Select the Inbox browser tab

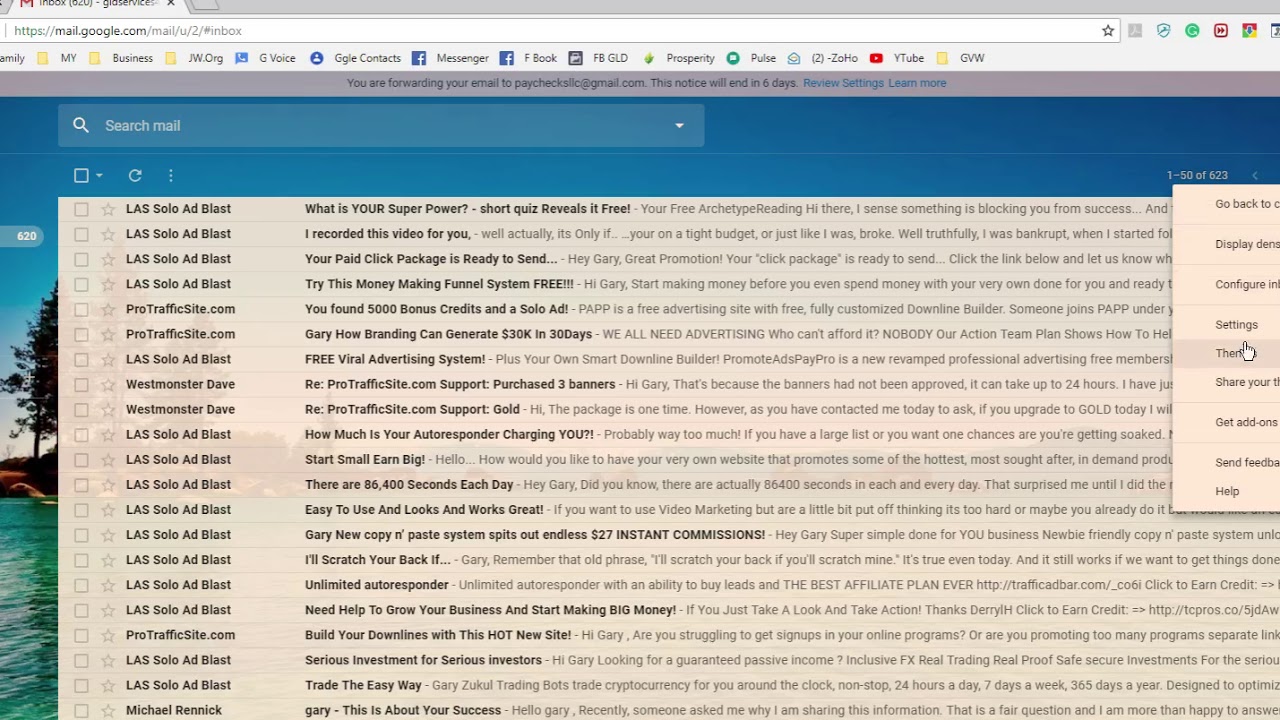(x=96, y=4)
